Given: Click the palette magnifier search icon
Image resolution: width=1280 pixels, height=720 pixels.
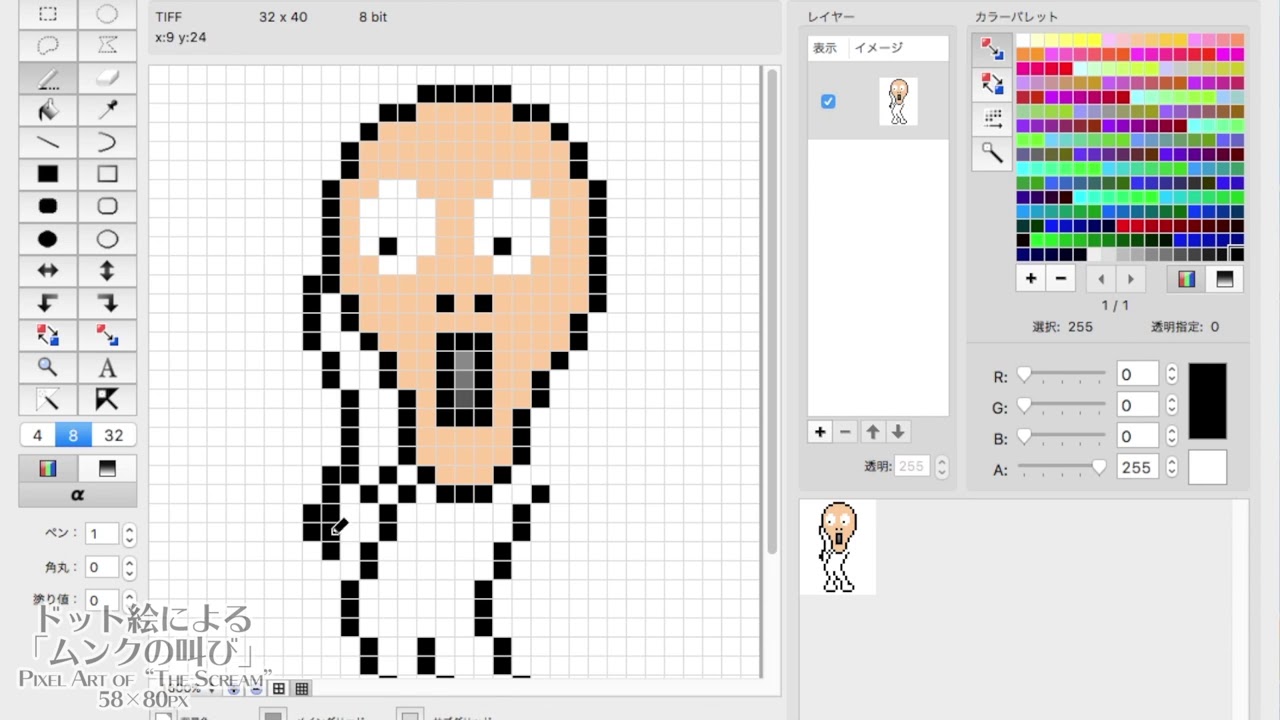Looking at the screenshot, I should (992, 153).
